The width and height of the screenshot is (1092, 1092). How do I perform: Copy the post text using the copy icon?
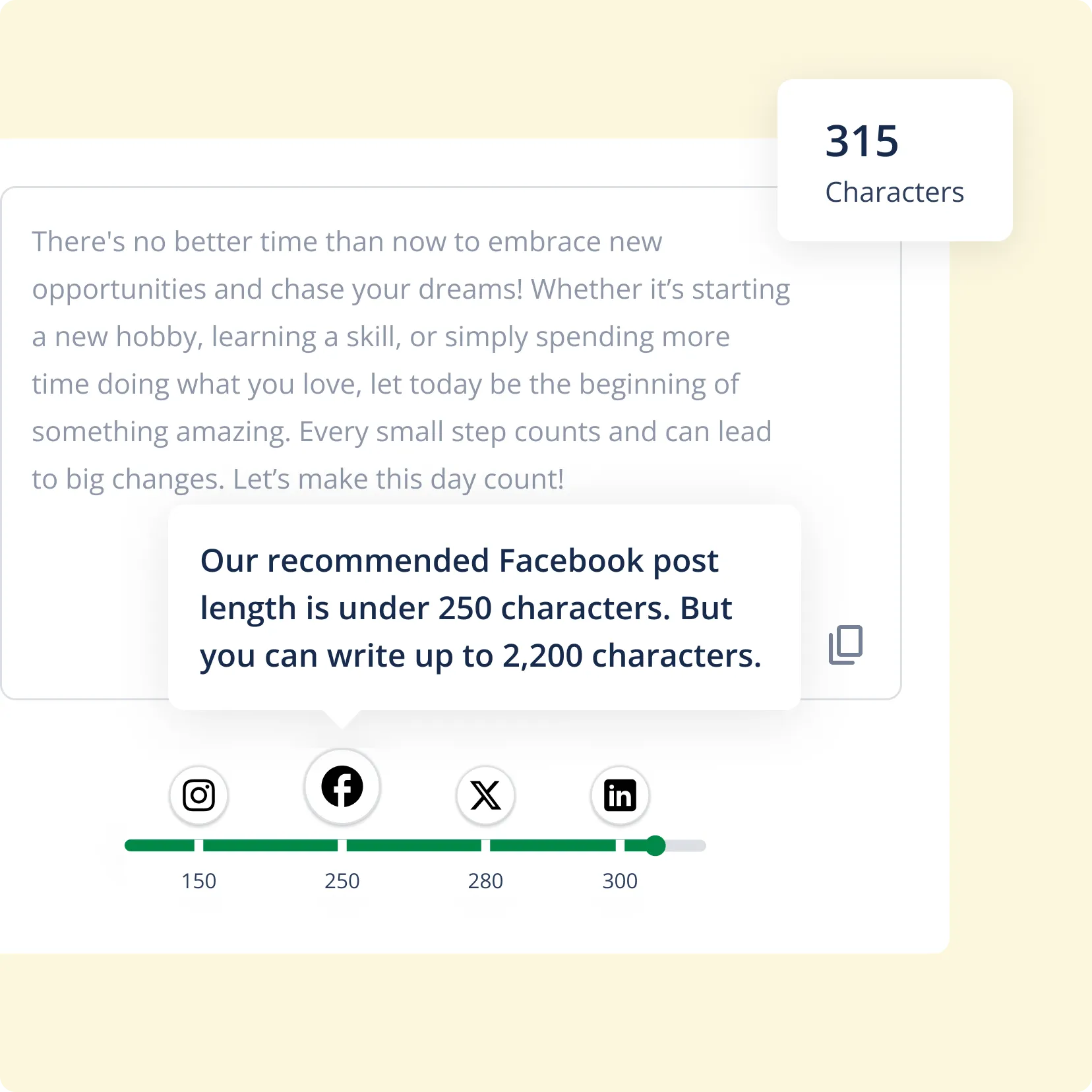tap(846, 643)
